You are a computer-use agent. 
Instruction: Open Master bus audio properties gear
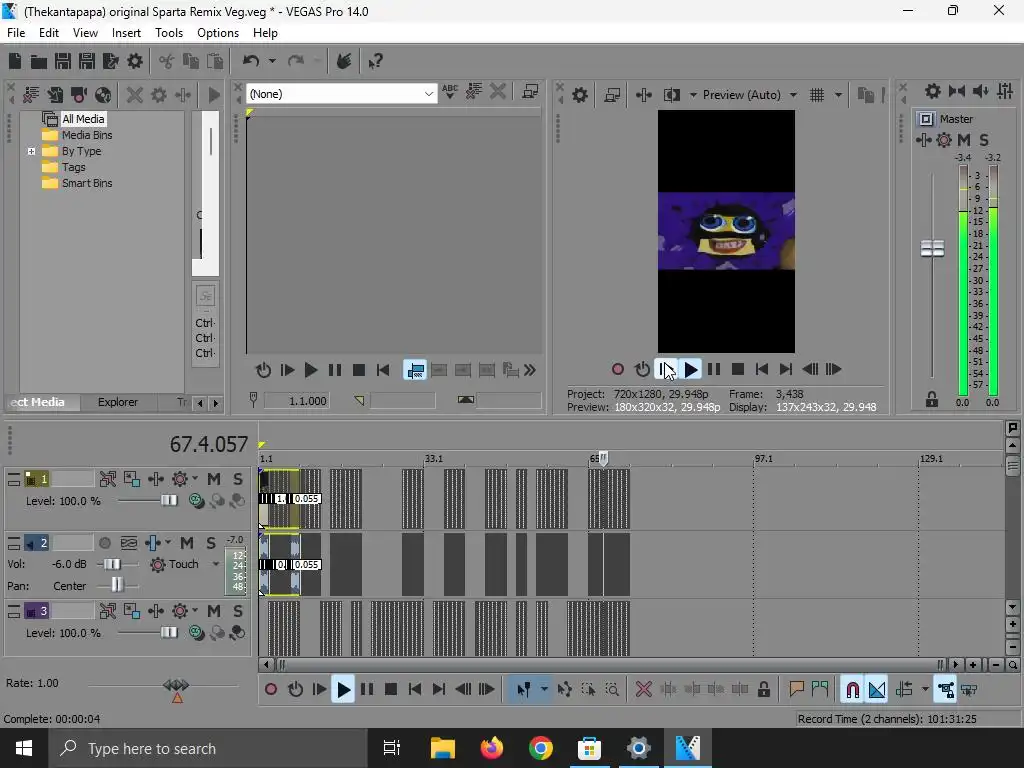pos(933,91)
